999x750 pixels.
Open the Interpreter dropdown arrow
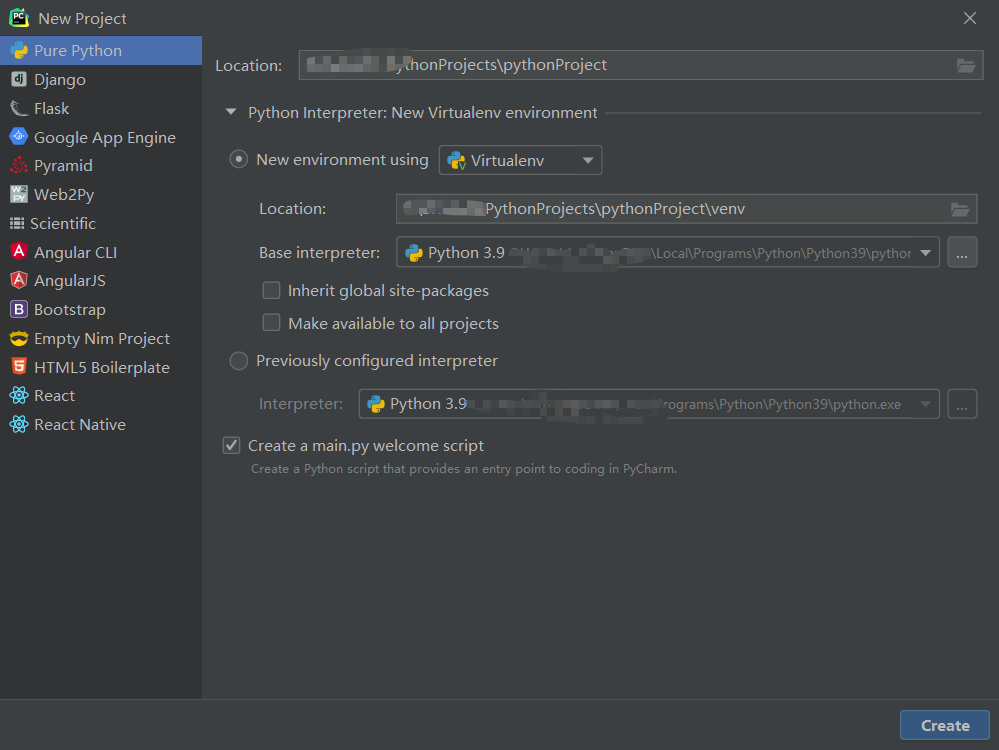(x=926, y=404)
